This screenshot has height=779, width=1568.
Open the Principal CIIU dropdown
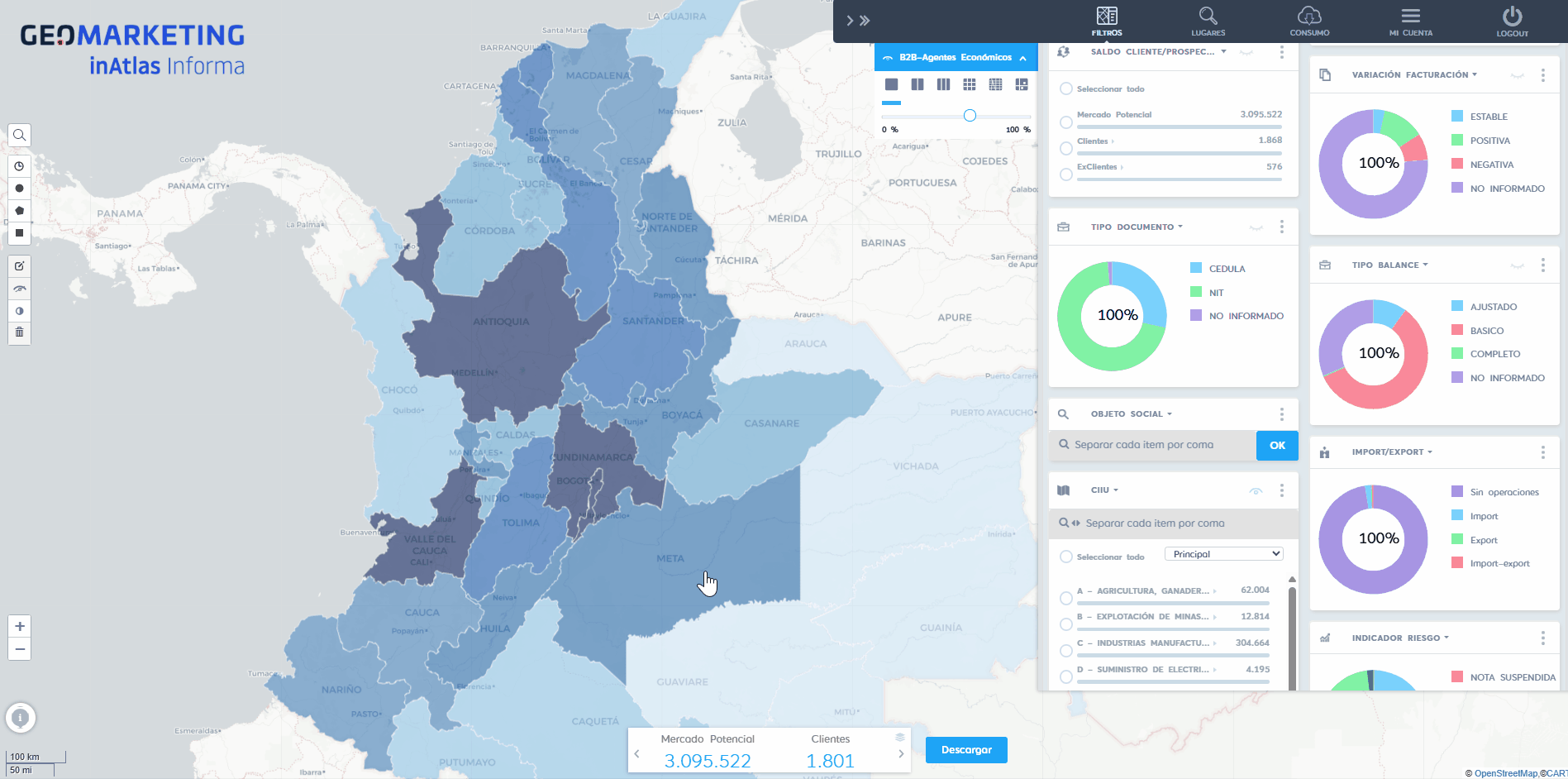(1223, 554)
